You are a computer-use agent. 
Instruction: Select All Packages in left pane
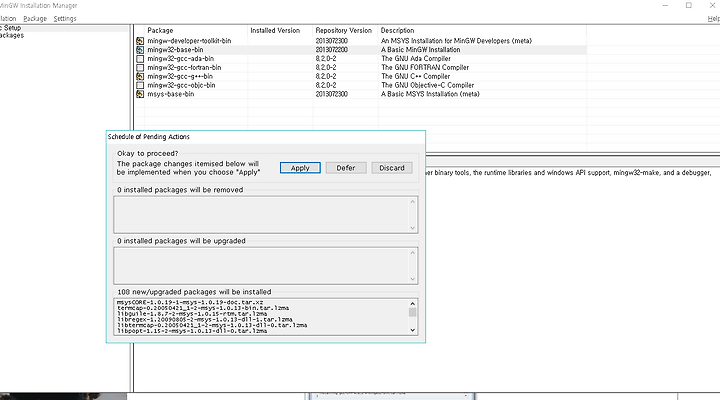(12, 35)
